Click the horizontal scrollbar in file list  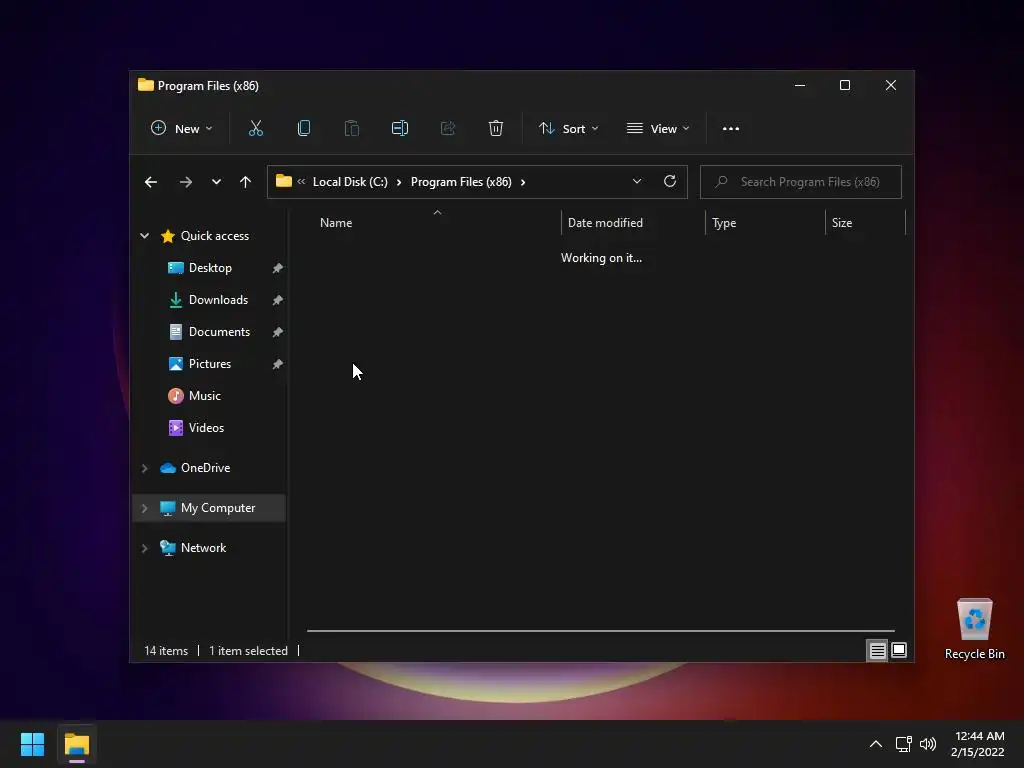(x=601, y=631)
